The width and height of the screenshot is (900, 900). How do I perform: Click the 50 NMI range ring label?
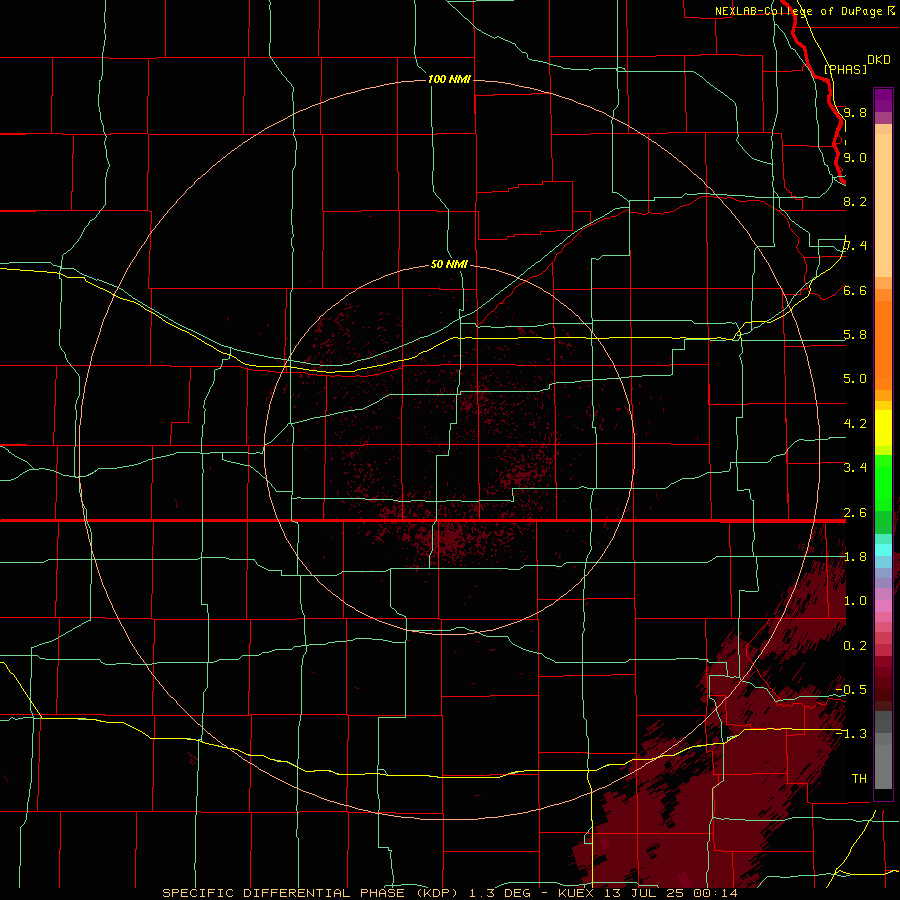click(x=449, y=264)
